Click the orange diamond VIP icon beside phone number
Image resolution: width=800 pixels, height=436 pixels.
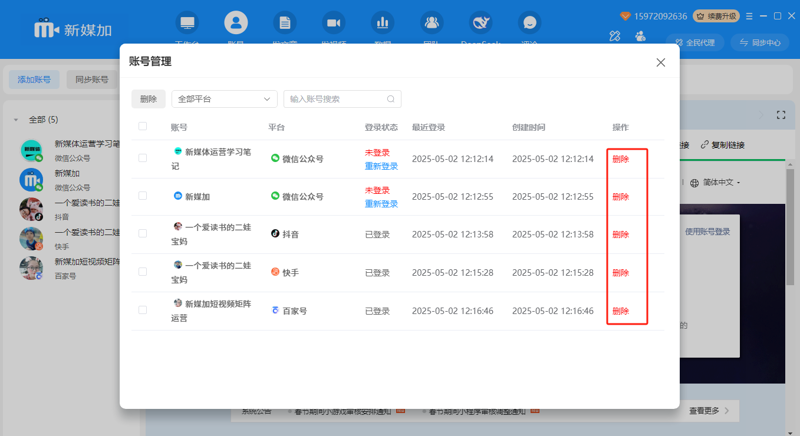tap(625, 16)
